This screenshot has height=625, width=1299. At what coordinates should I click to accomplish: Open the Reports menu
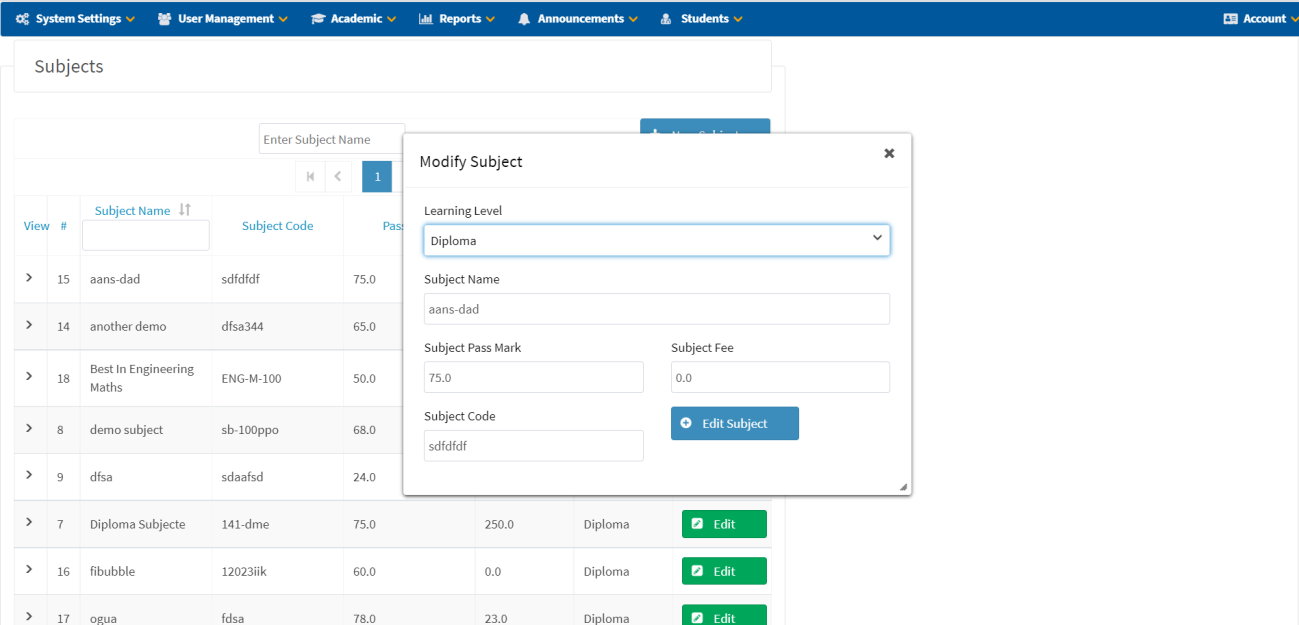point(457,18)
